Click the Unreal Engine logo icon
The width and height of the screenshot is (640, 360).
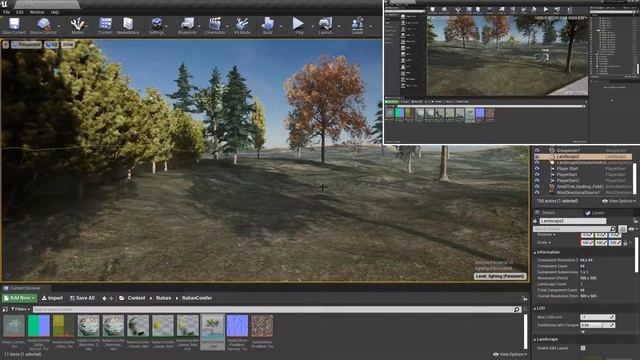(4, 4)
